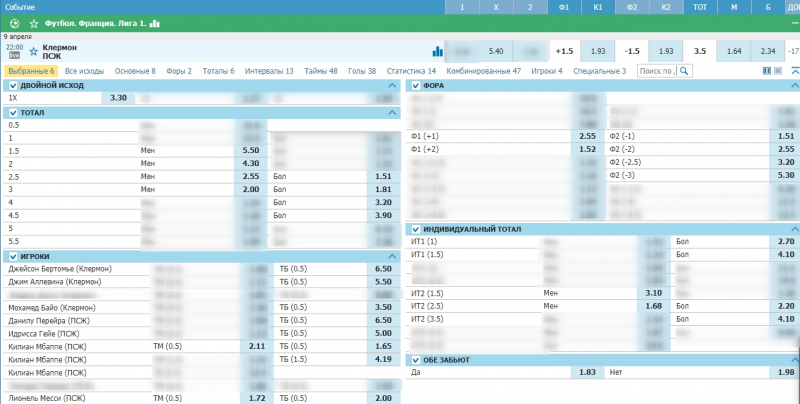This screenshot has width=800, height=404.
Task: Select Ф1 (+1) handicap odds 2.55
Action: click(x=587, y=136)
